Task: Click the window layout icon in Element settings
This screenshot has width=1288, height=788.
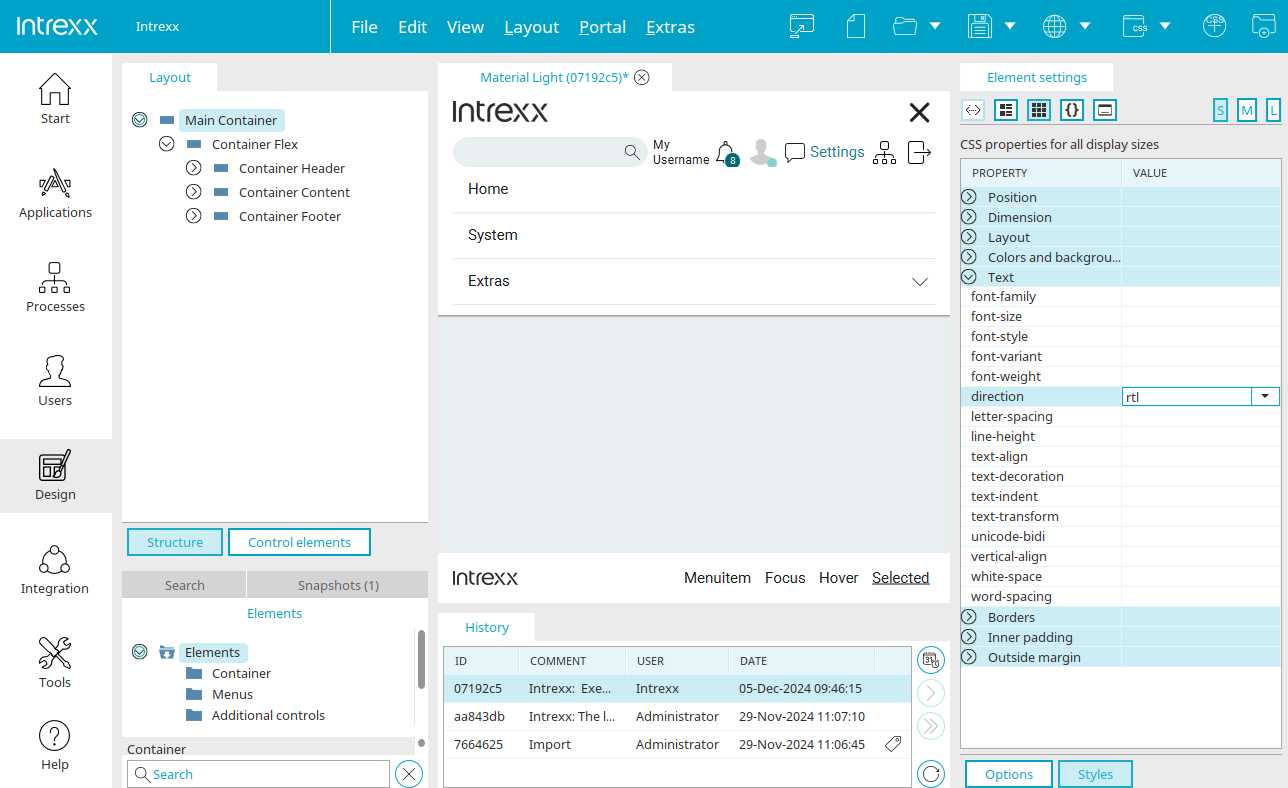Action: (1105, 110)
